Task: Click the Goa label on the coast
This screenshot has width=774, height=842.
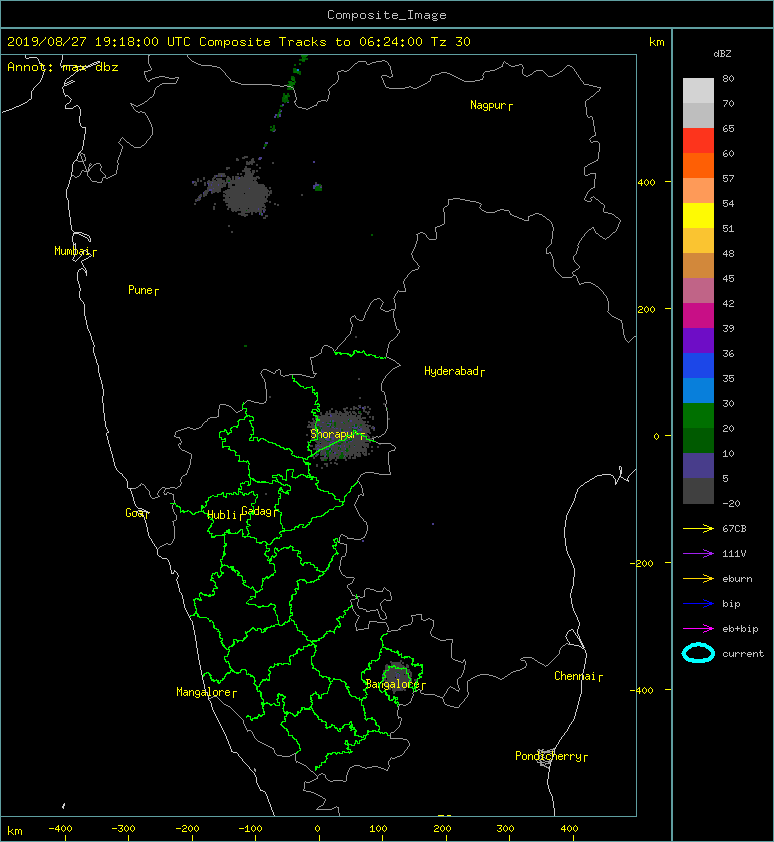Action: pyautogui.click(x=134, y=513)
